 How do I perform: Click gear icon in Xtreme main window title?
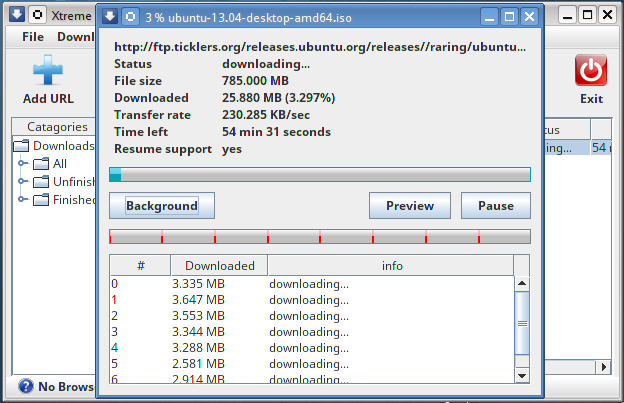pos(37,15)
